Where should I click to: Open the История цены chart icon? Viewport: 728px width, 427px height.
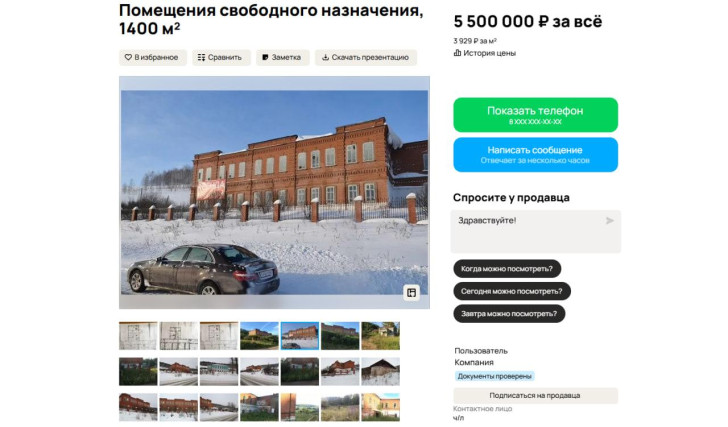coord(457,53)
